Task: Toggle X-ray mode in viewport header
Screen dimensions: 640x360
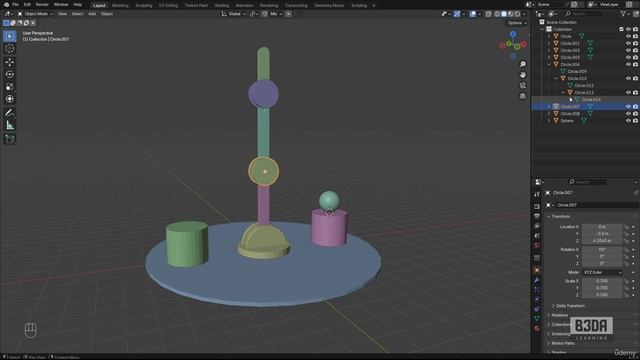Action: 488,14
